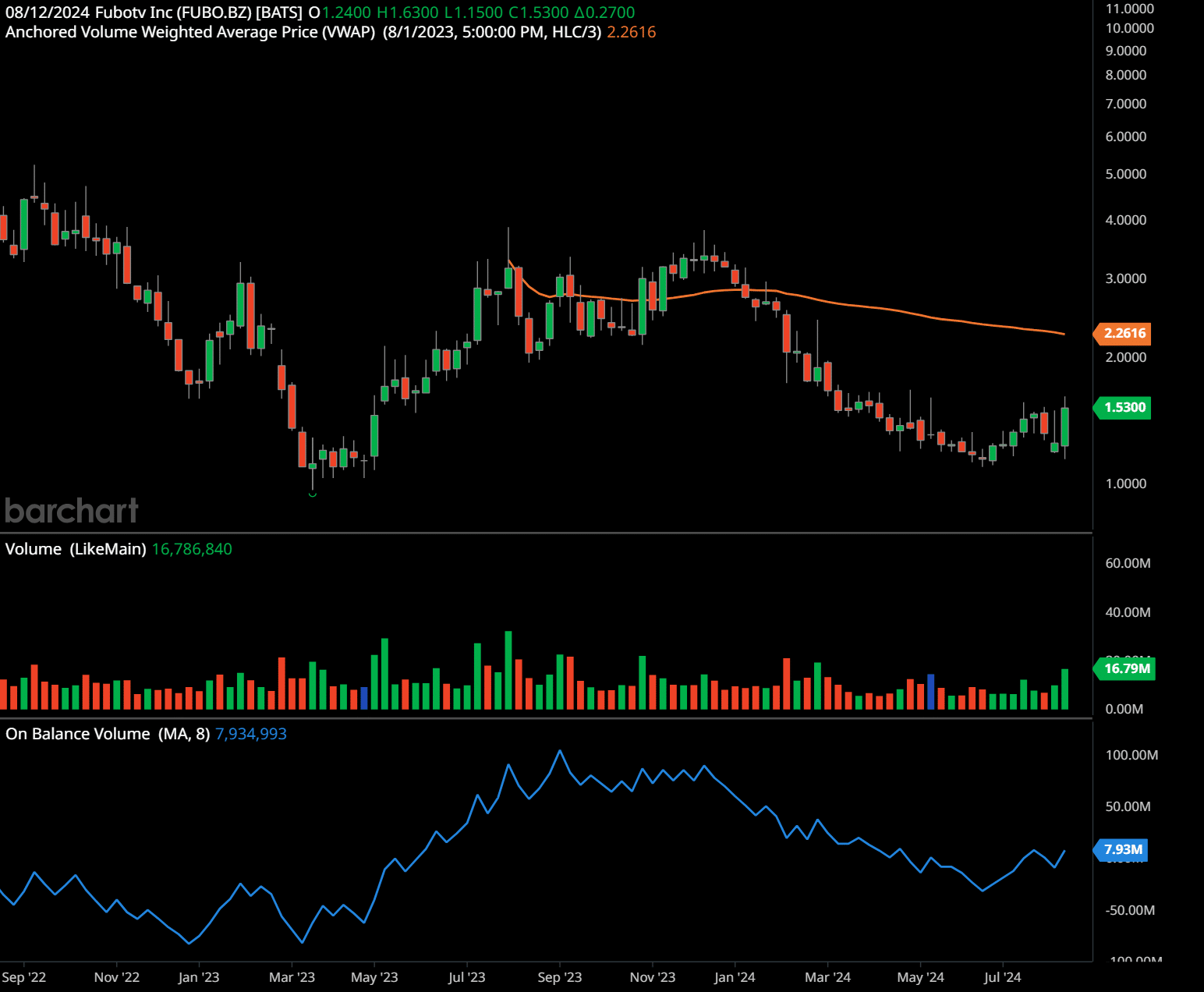1204x992 pixels.
Task: Click the Sep '23 time axis label
Action: point(560,977)
